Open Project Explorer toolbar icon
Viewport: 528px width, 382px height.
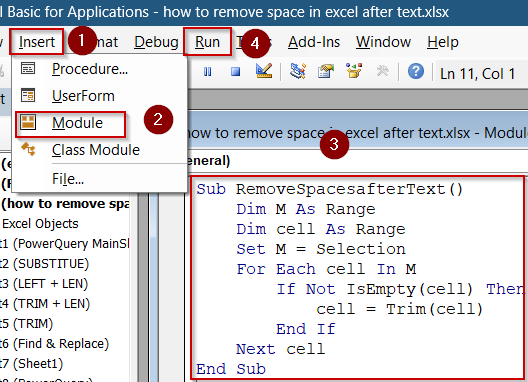tap(298, 71)
